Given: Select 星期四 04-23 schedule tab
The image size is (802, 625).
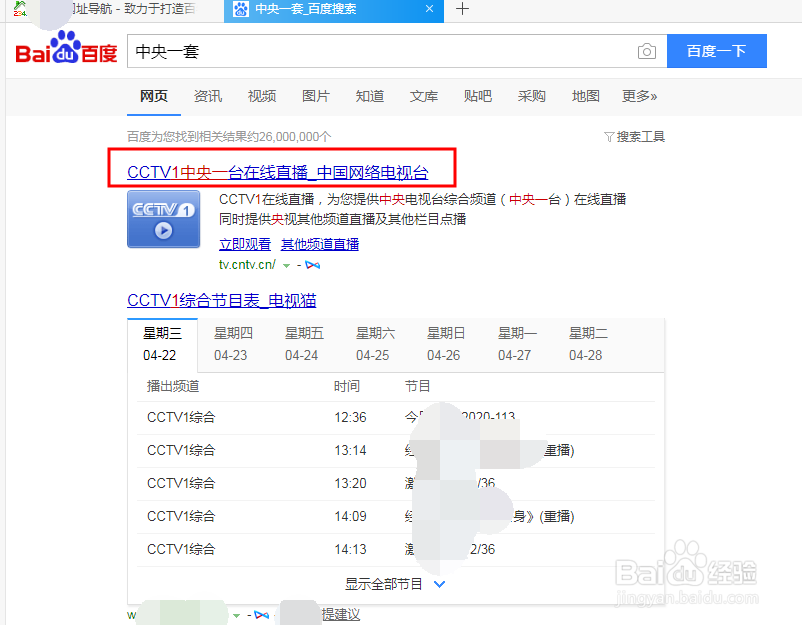Looking at the screenshot, I should point(233,344).
